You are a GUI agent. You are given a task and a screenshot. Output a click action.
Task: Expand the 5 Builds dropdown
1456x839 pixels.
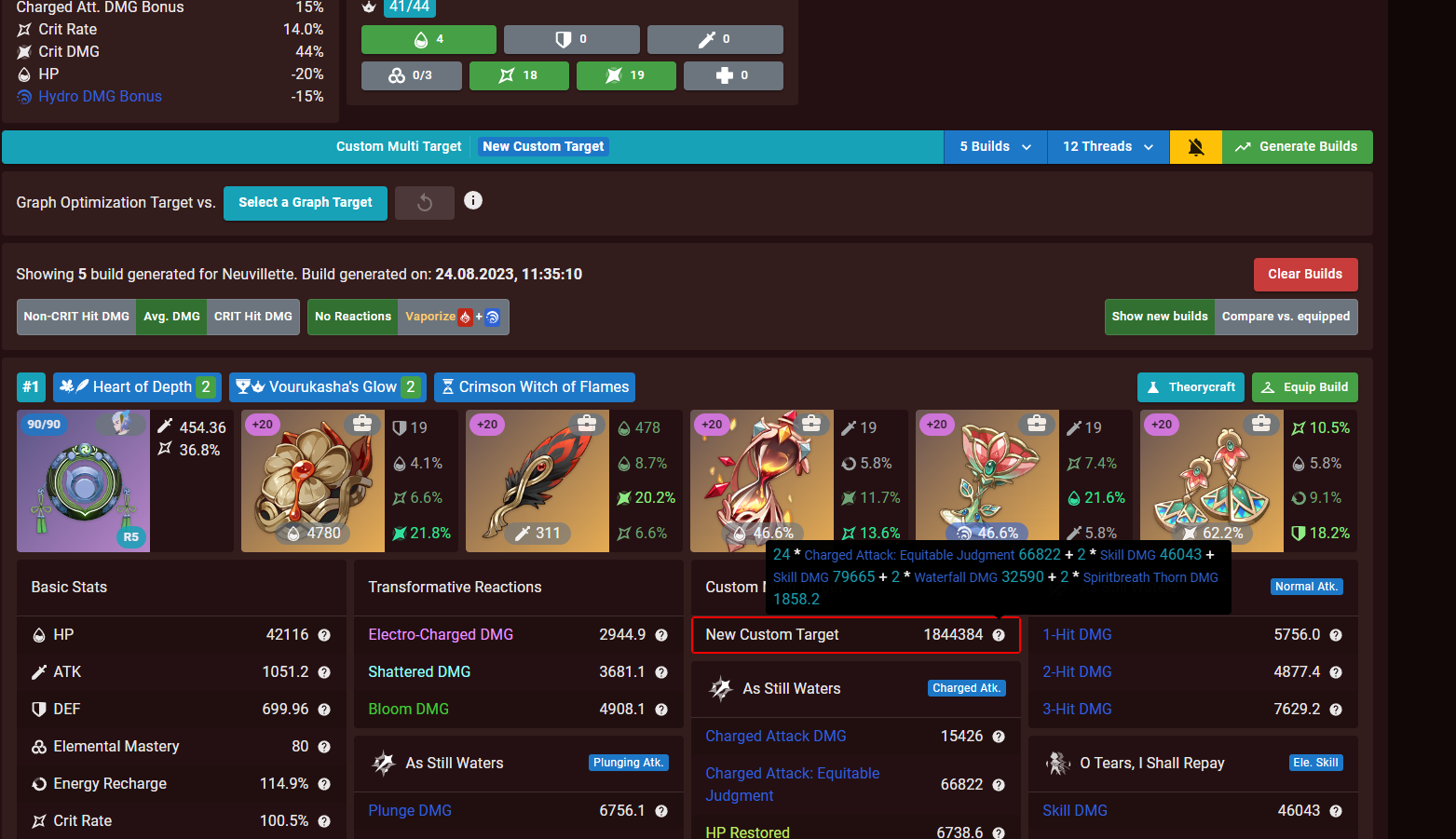coord(996,147)
